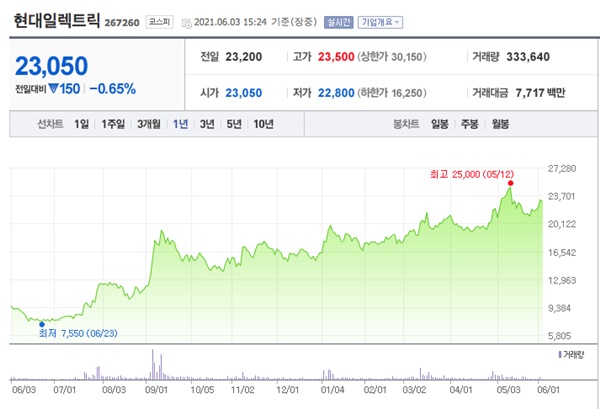
Task: Click the calendar icon before the timestamp
Action: pyautogui.click(x=186, y=23)
